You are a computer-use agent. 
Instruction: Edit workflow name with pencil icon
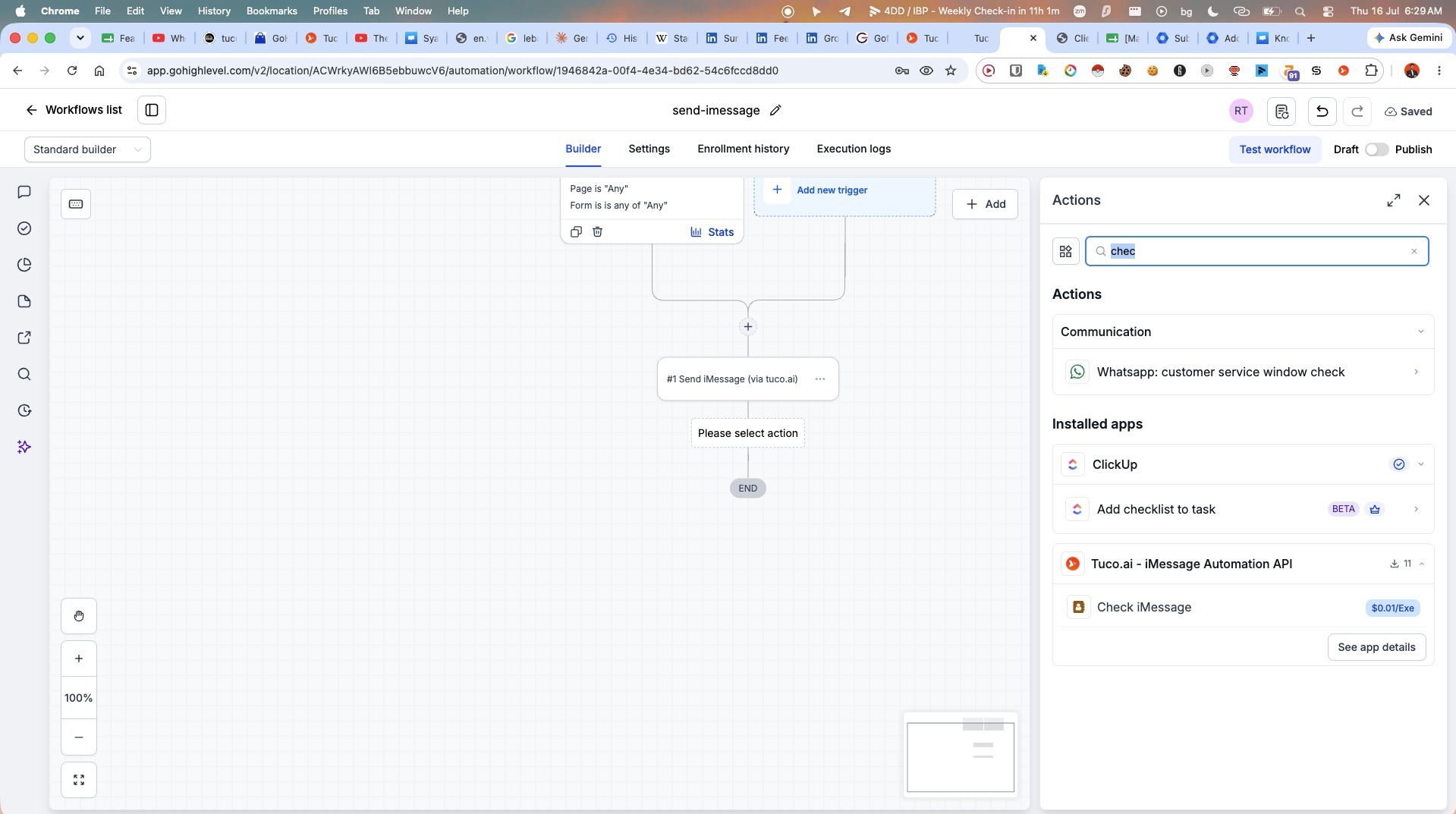click(775, 110)
